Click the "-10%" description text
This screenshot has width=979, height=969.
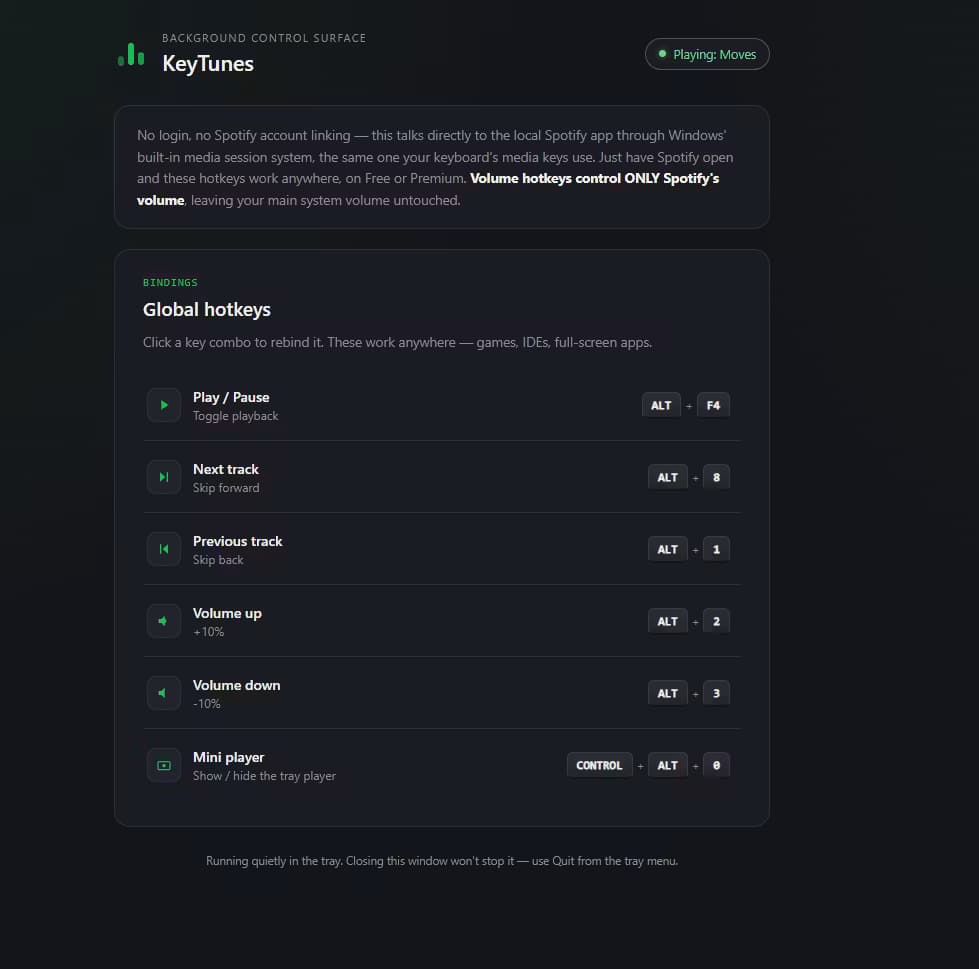point(207,704)
